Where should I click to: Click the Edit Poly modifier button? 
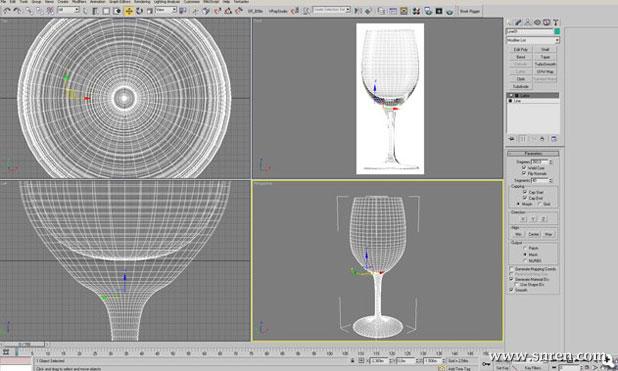[x=521, y=50]
